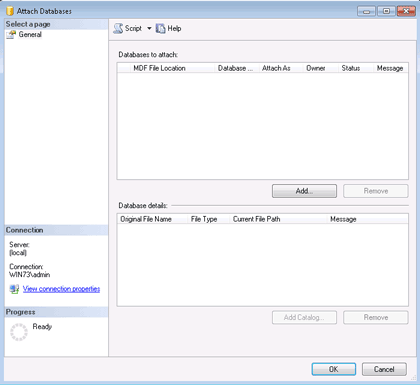Click the Add... button
The height and width of the screenshot is (385, 420).
304,191
